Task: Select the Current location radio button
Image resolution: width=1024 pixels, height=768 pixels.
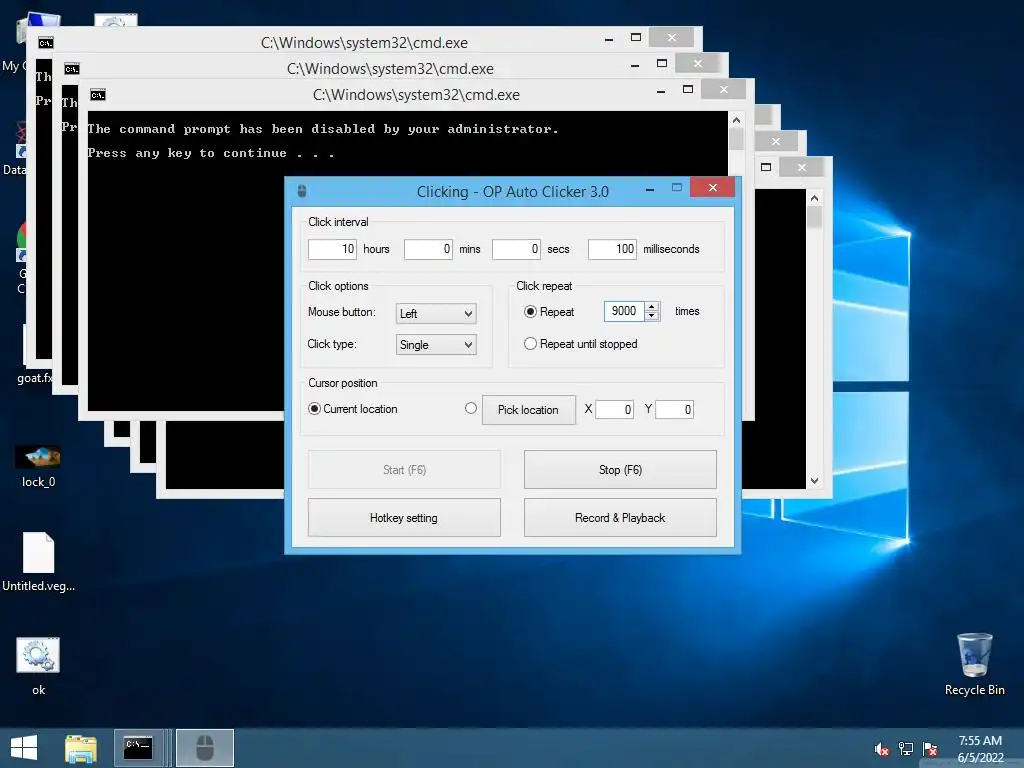Action: click(314, 409)
